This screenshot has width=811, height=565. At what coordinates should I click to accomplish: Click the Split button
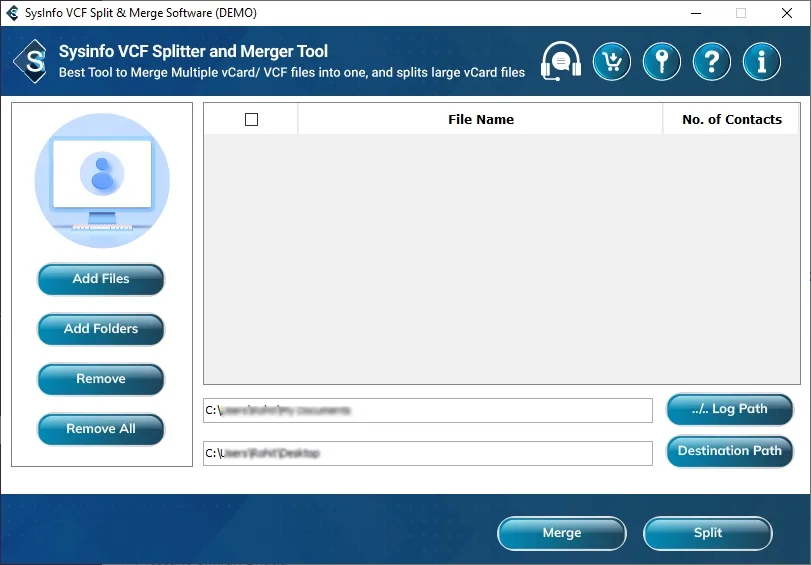tap(708, 533)
